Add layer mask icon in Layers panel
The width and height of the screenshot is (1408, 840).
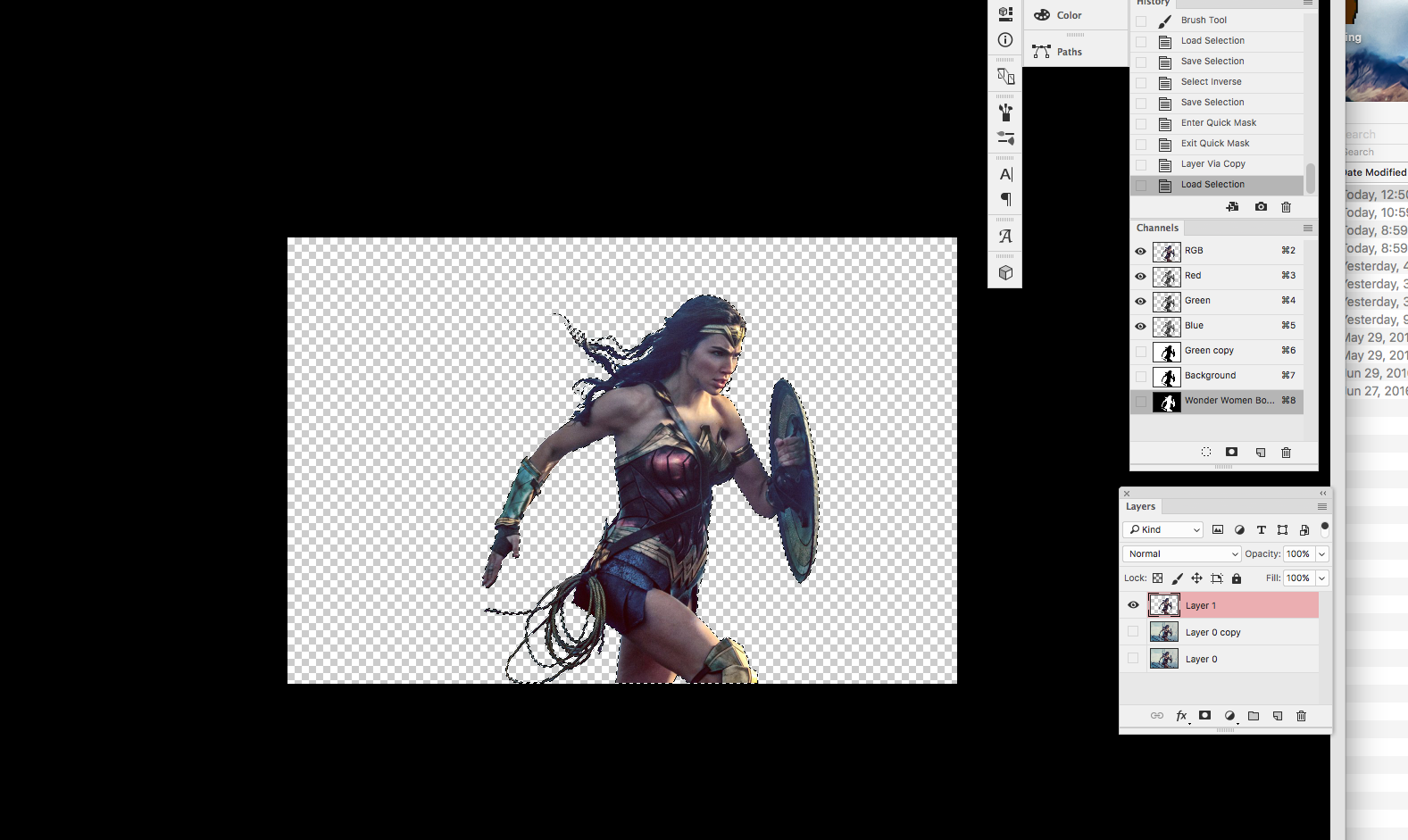pyautogui.click(x=1204, y=716)
